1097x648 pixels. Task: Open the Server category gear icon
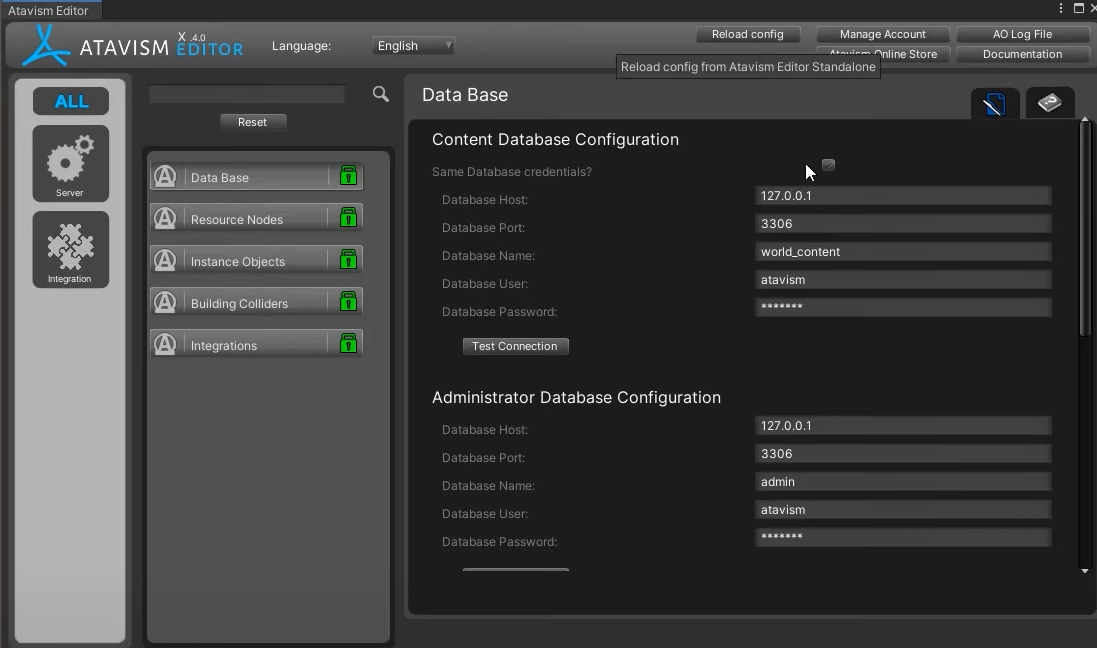(x=70, y=162)
